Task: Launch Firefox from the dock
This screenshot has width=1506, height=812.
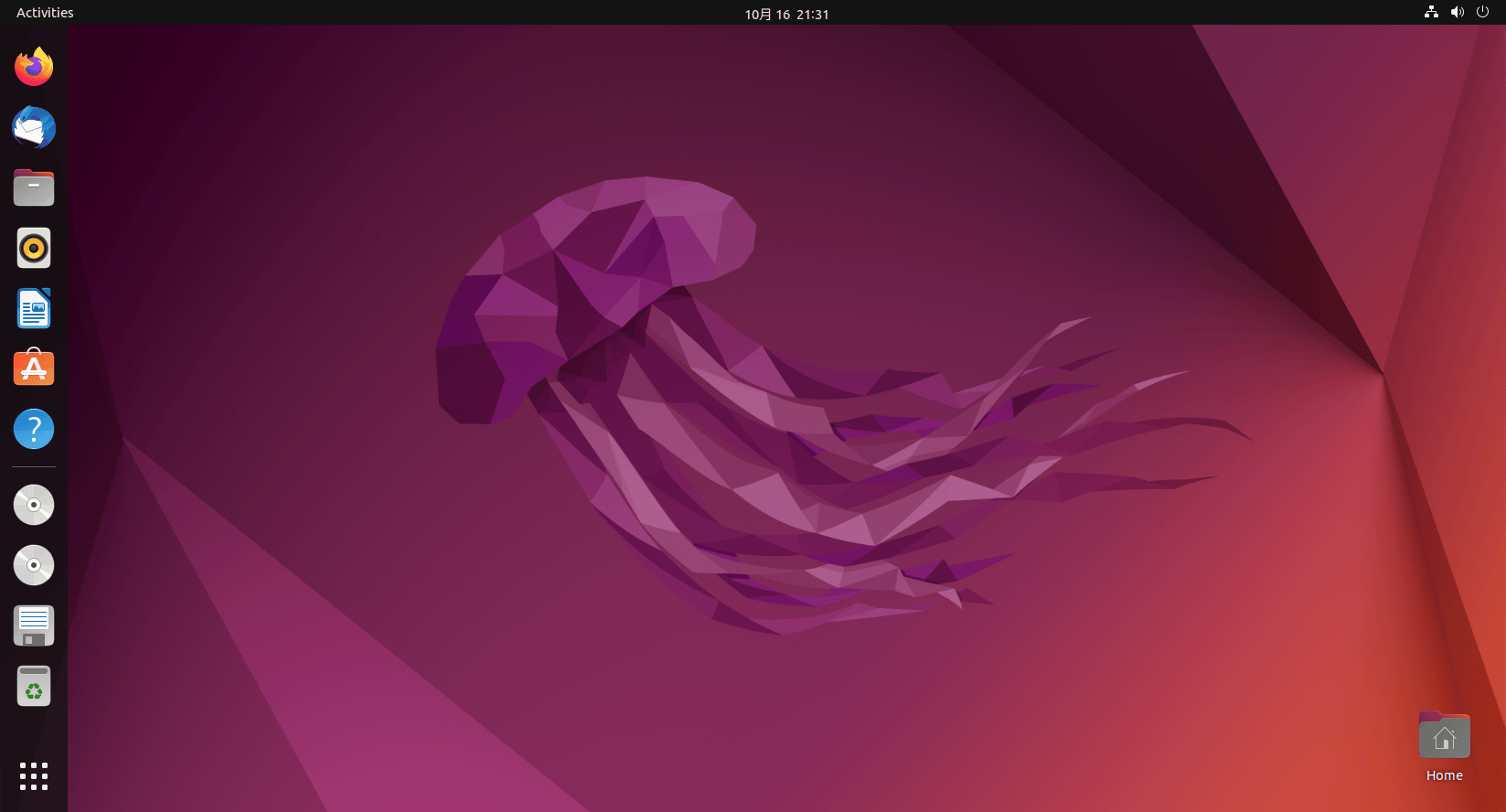Action: pos(34,67)
